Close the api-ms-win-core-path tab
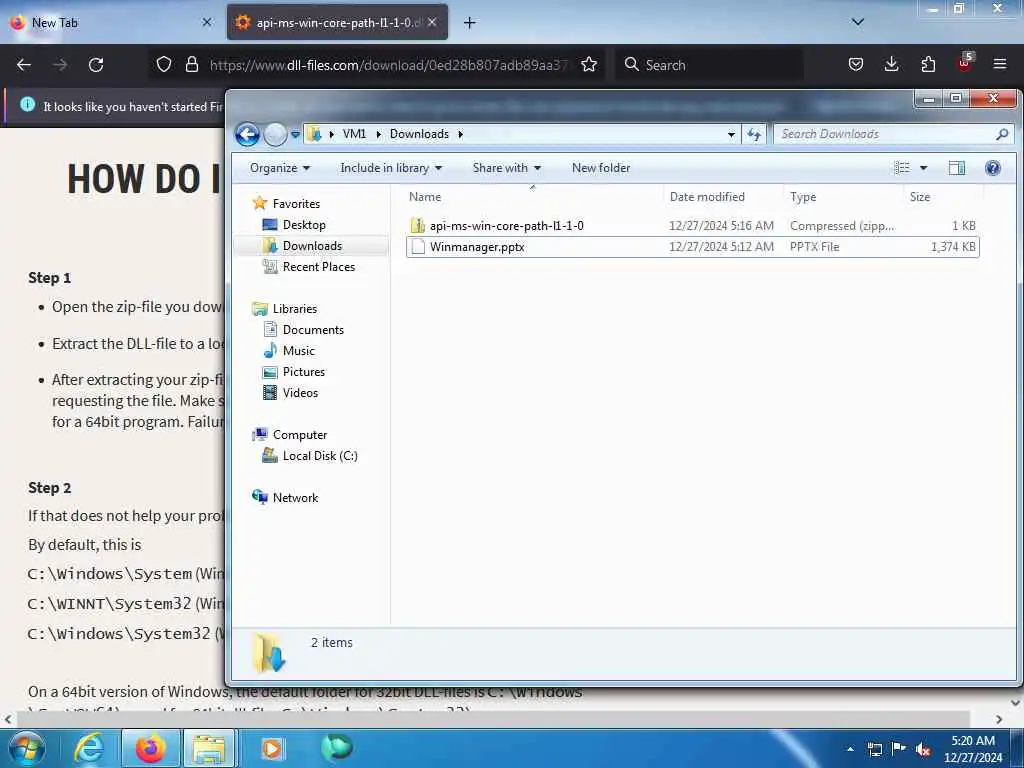The image size is (1024, 768). coord(432,22)
